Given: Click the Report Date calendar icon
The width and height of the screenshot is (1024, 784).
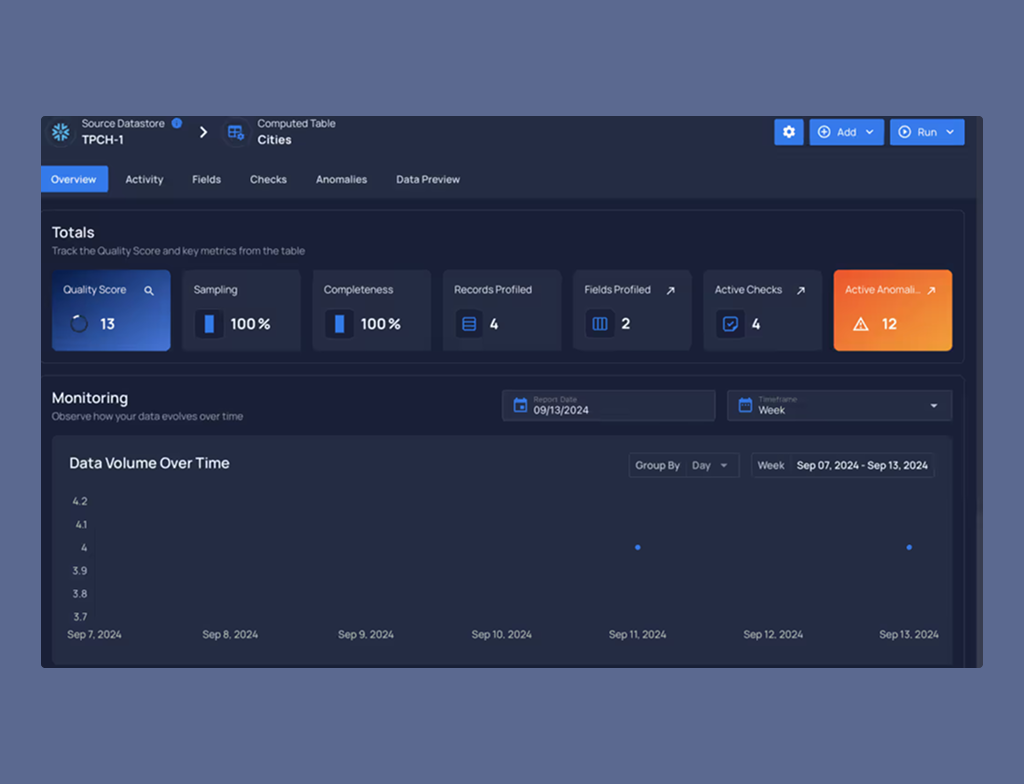Looking at the screenshot, I should (520, 405).
